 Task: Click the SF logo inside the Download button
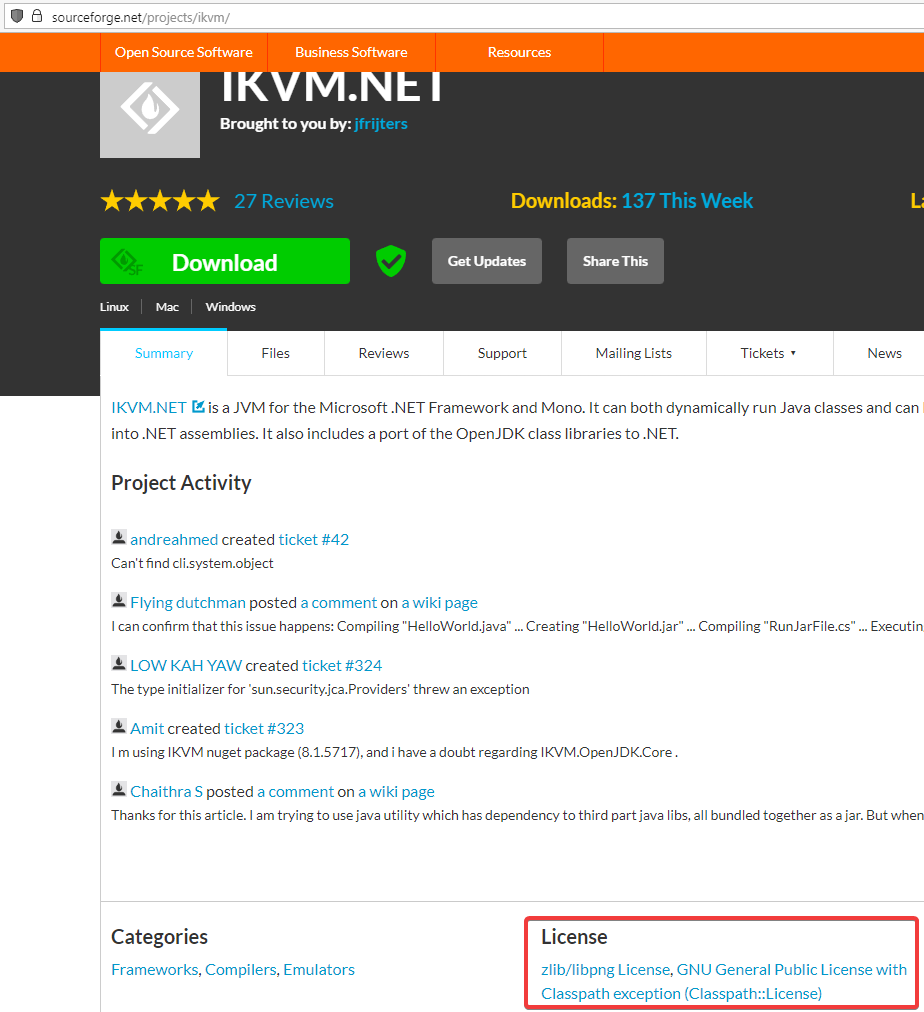point(127,261)
